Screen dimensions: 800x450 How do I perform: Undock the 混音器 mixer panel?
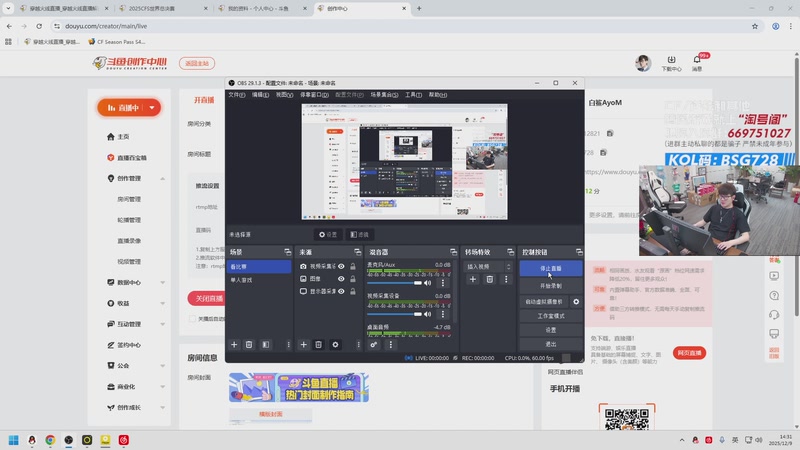pyautogui.click(x=454, y=252)
